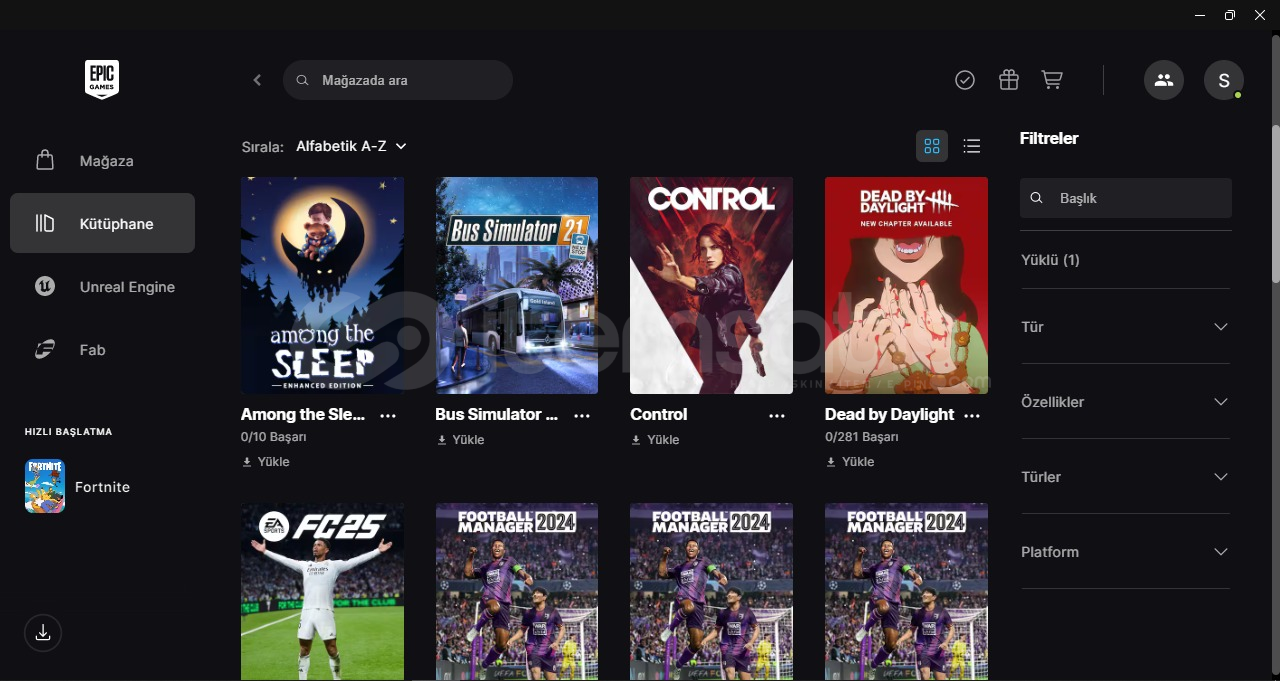Expand the Platform filter section
This screenshot has height=681, width=1280.
(x=1125, y=552)
